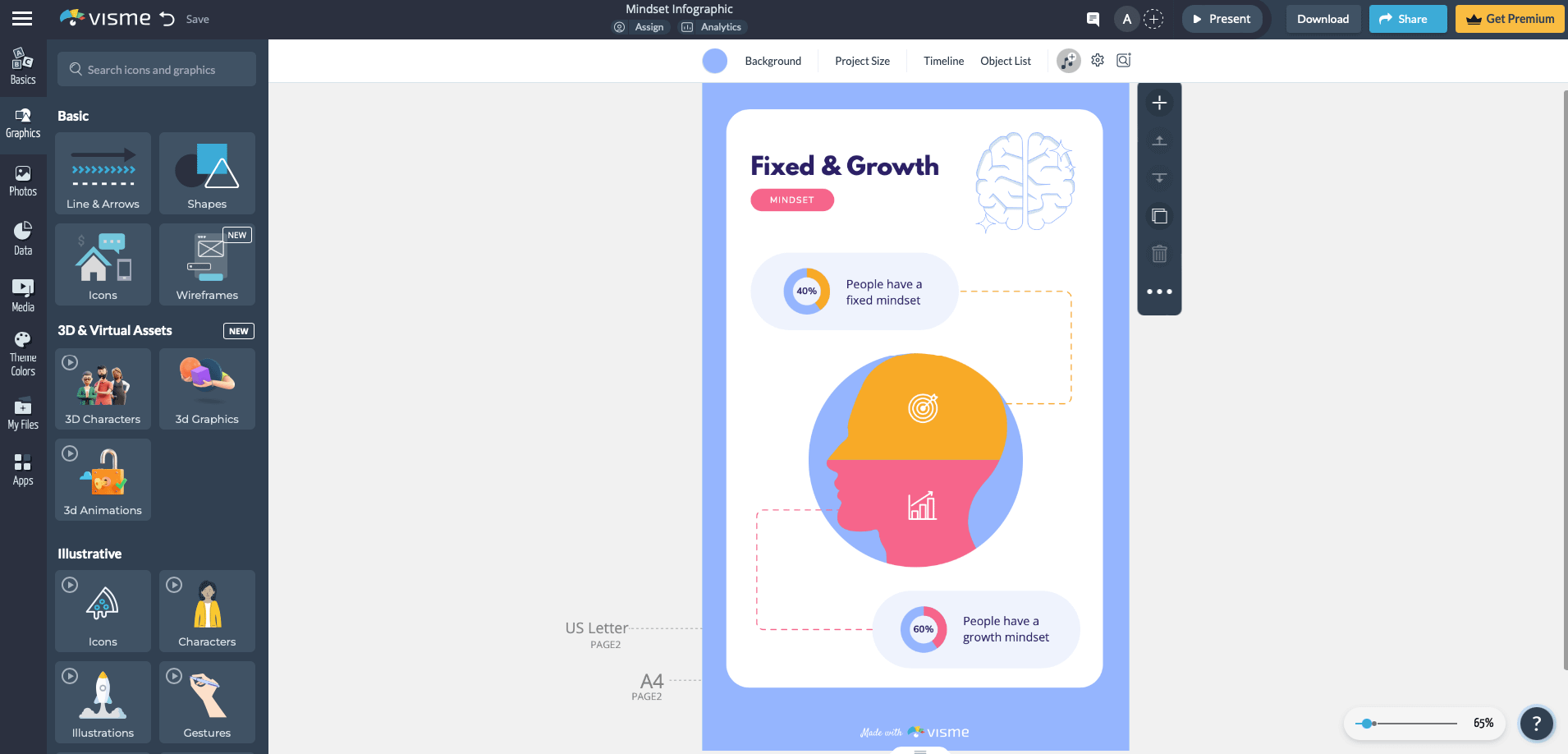Click the Share button
1568x754 pixels.
1406,18
